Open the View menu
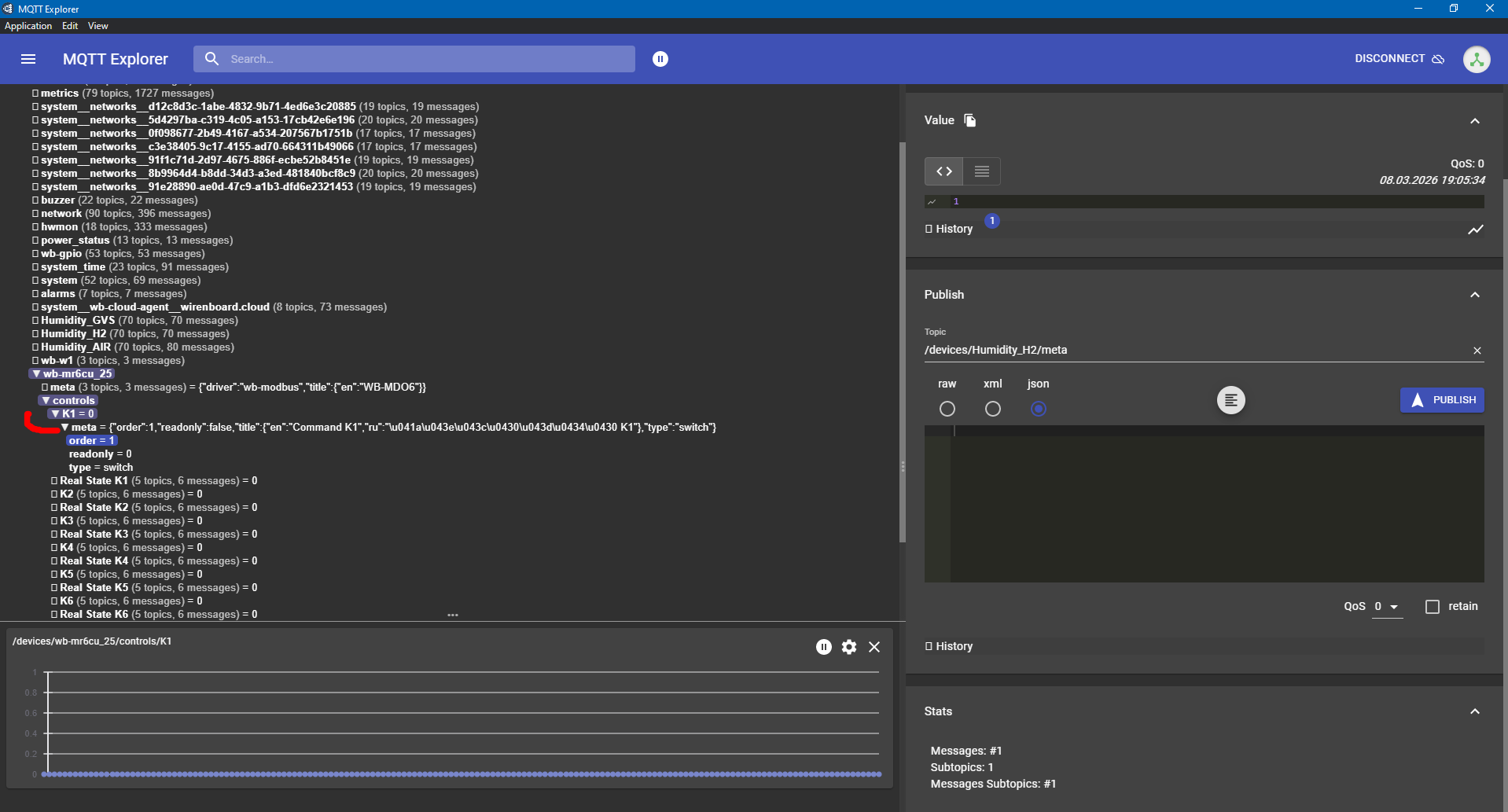Screen dimensions: 1508x812 97,26
